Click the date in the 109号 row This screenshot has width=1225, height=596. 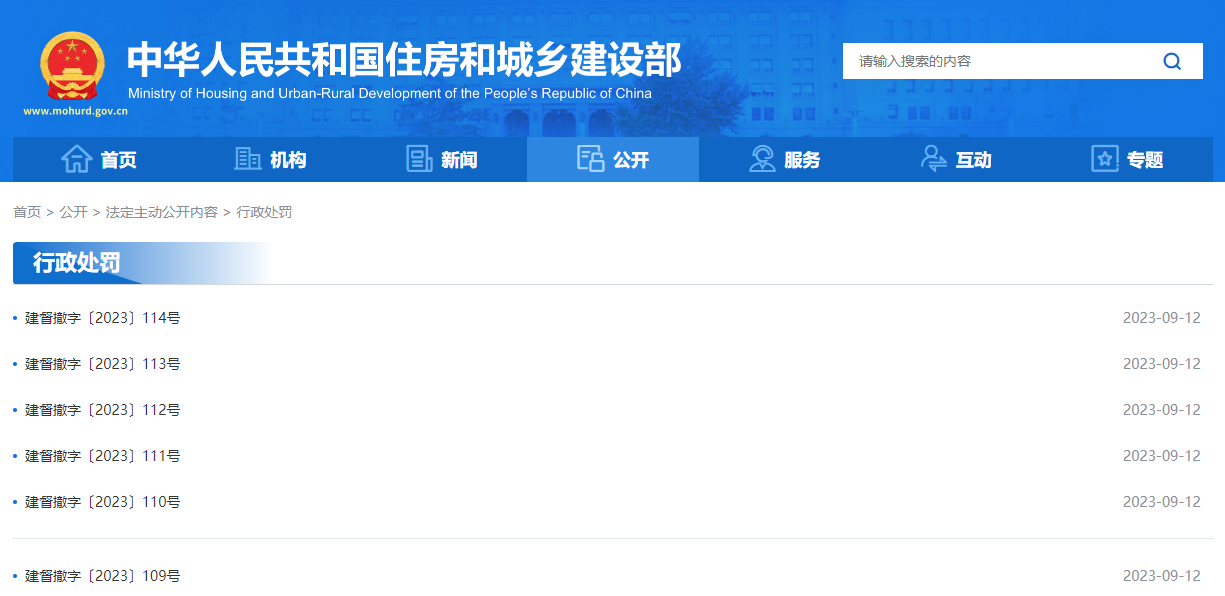pos(1161,576)
